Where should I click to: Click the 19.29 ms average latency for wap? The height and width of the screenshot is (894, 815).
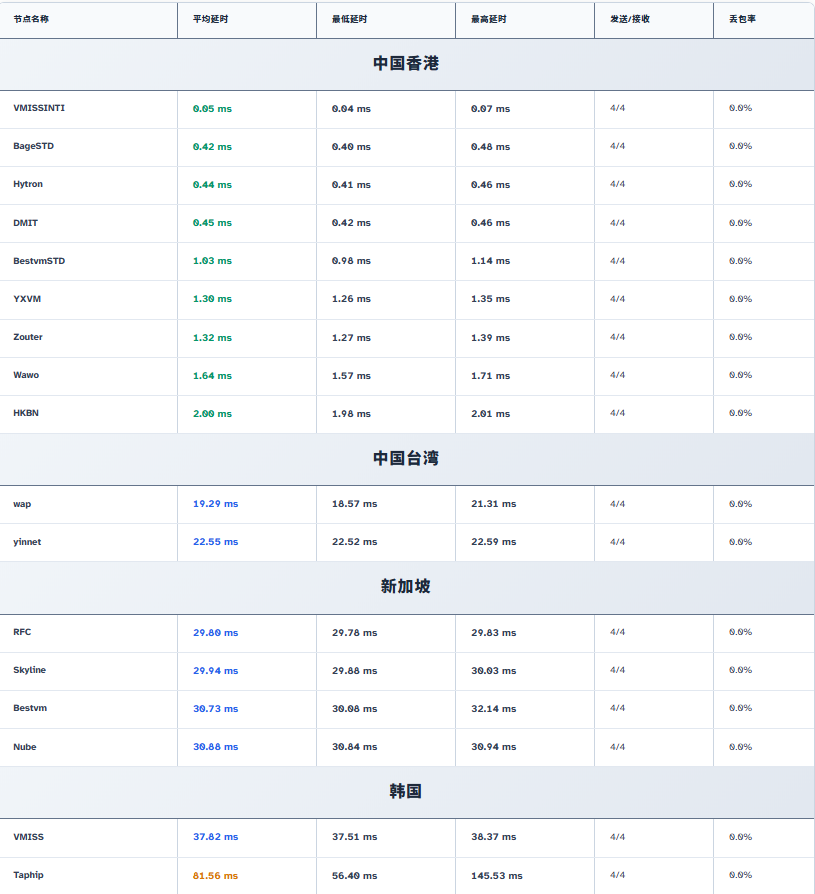click(x=215, y=504)
